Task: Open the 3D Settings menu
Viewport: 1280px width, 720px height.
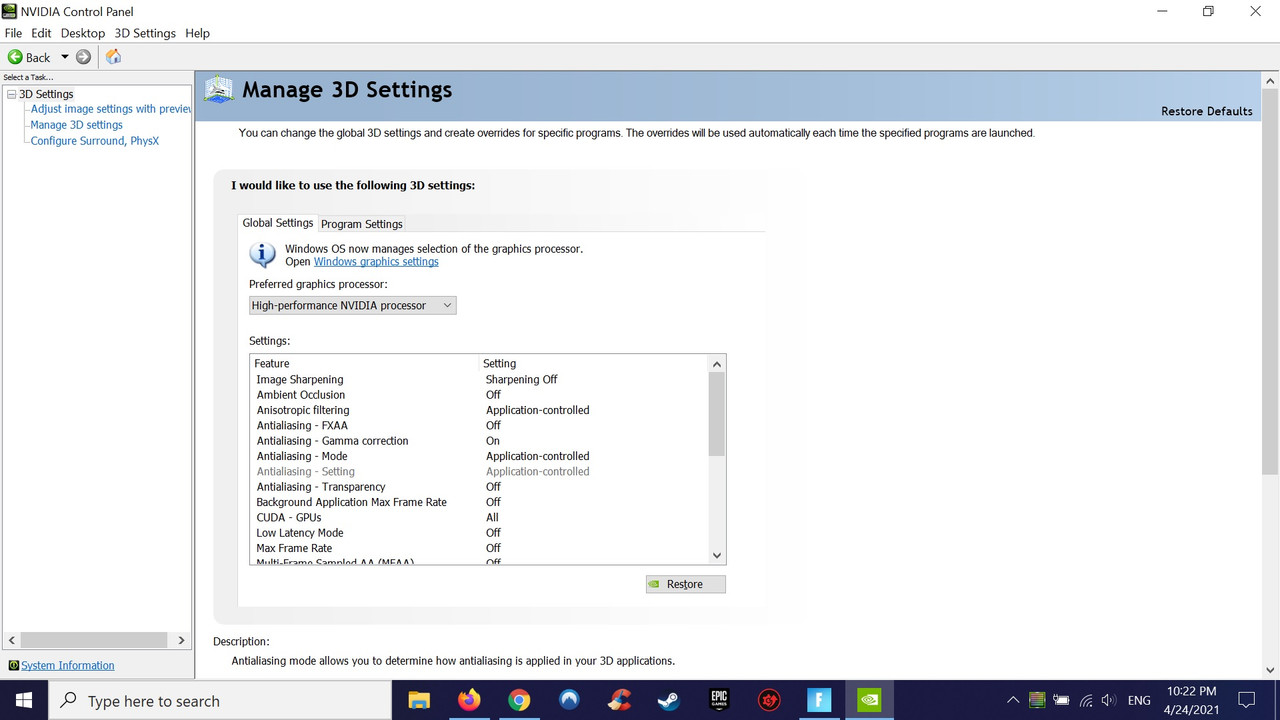Action: [145, 33]
